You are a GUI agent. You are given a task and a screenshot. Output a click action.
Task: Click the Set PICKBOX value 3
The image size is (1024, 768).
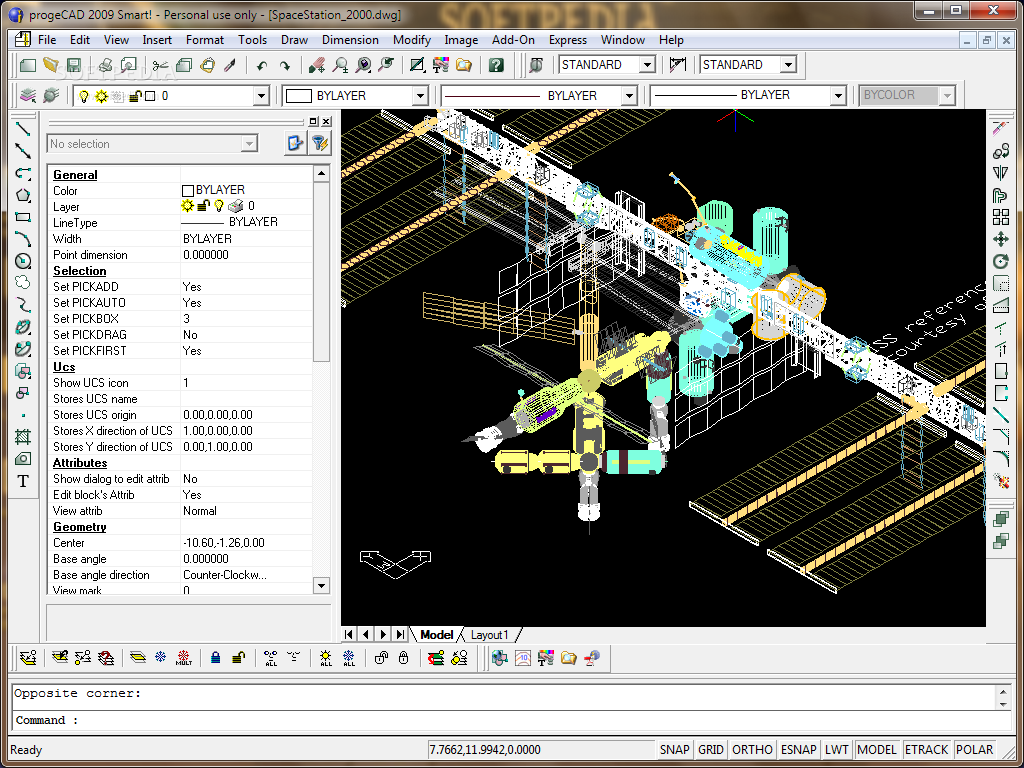[246, 319]
